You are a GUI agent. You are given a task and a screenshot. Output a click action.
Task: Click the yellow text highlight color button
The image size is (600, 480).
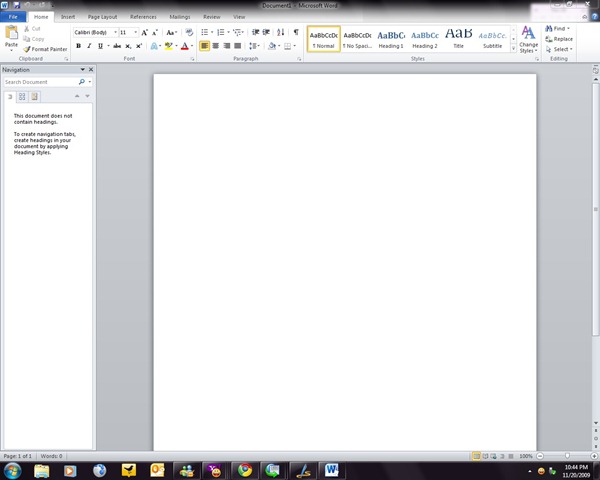(x=168, y=46)
